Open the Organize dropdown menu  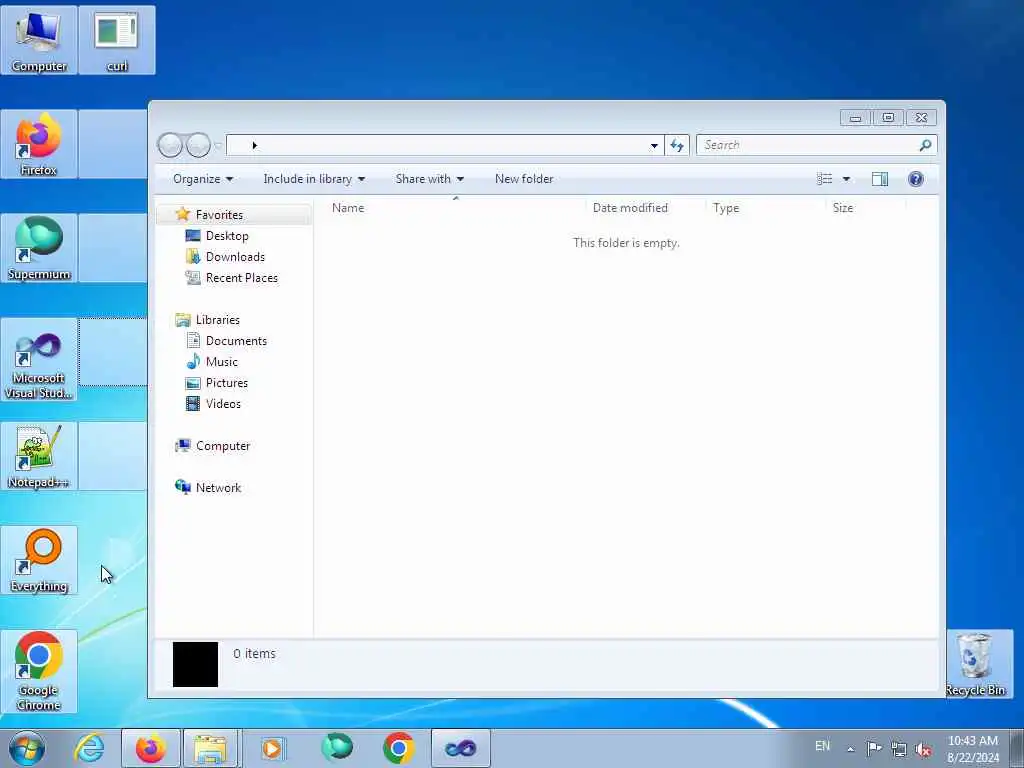coord(202,179)
